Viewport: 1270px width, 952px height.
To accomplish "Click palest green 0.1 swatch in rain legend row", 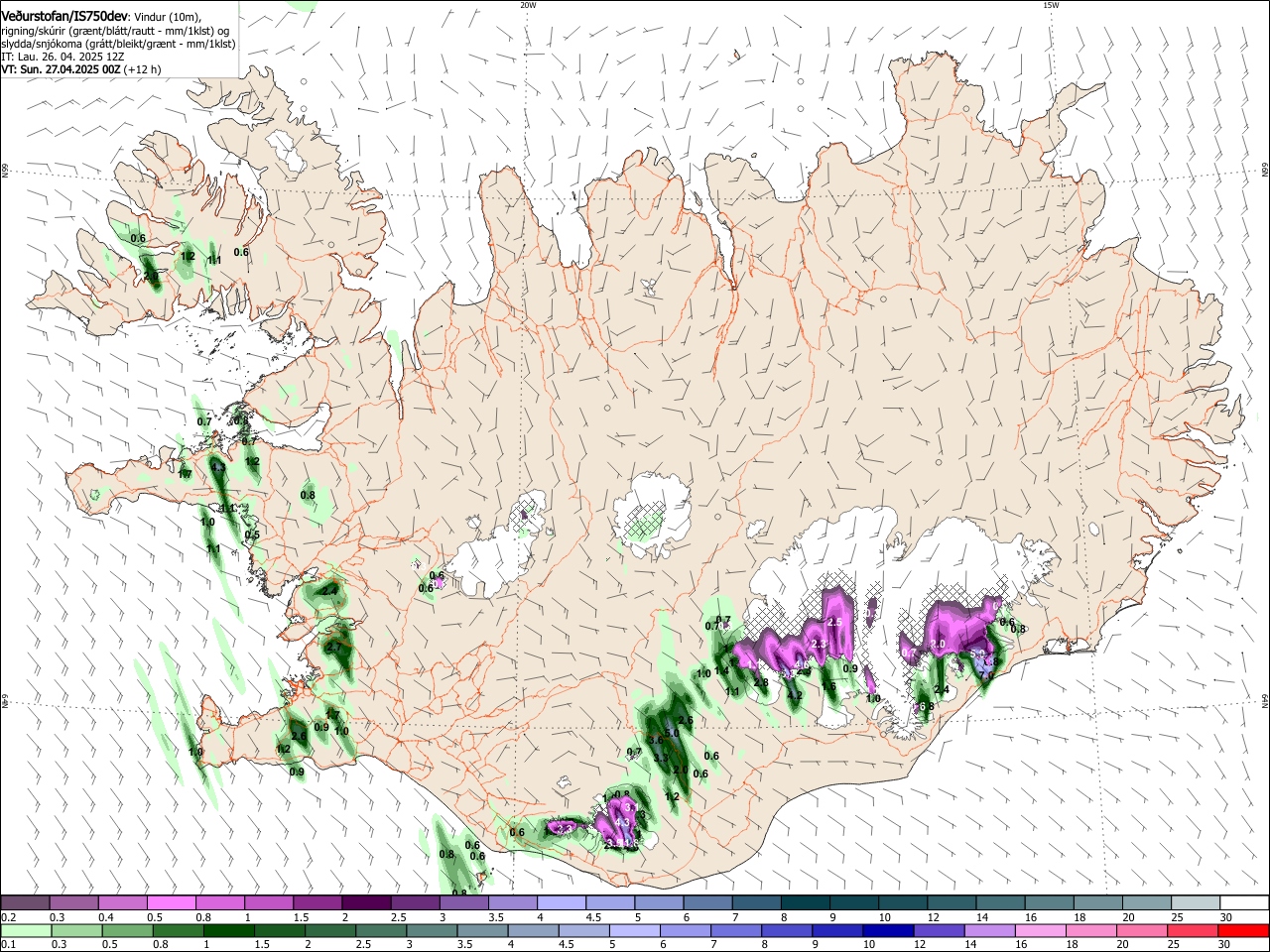I will pos(25,930).
